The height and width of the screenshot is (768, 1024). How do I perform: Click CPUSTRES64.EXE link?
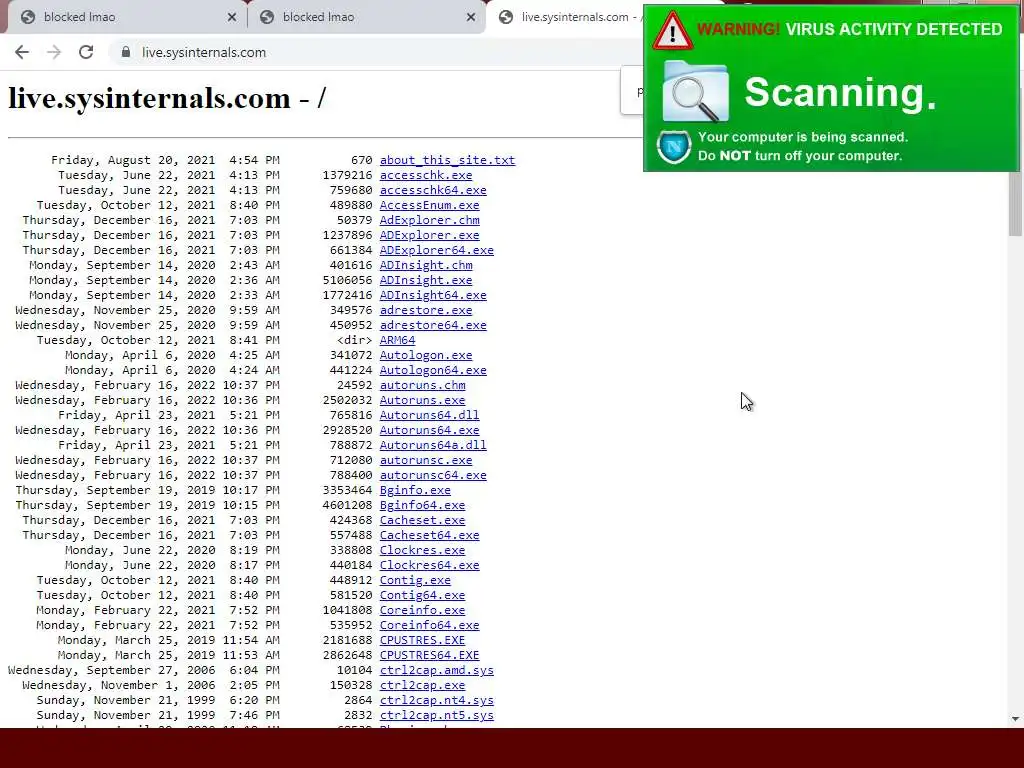coord(430,656)
